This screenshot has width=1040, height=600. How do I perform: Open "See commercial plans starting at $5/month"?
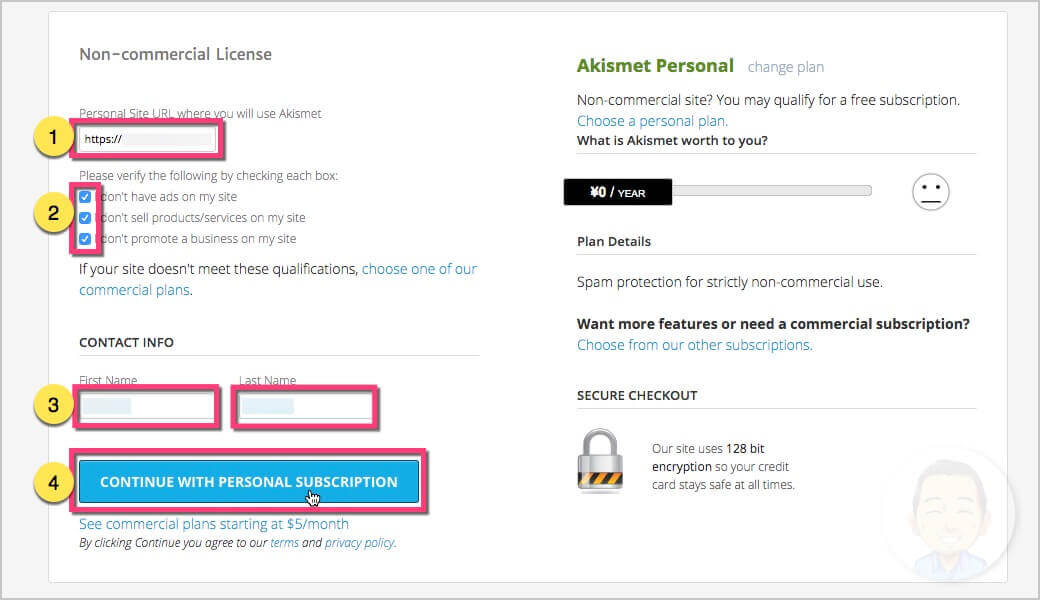(214, 524)
